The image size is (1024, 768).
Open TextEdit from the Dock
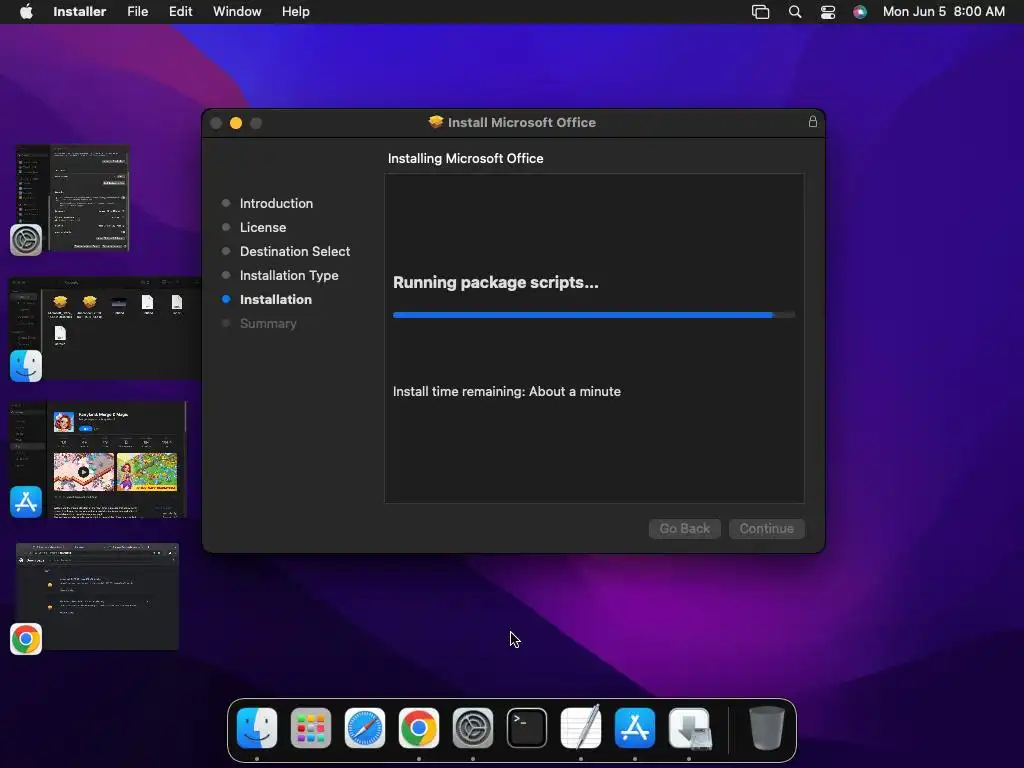click(581, 728)
